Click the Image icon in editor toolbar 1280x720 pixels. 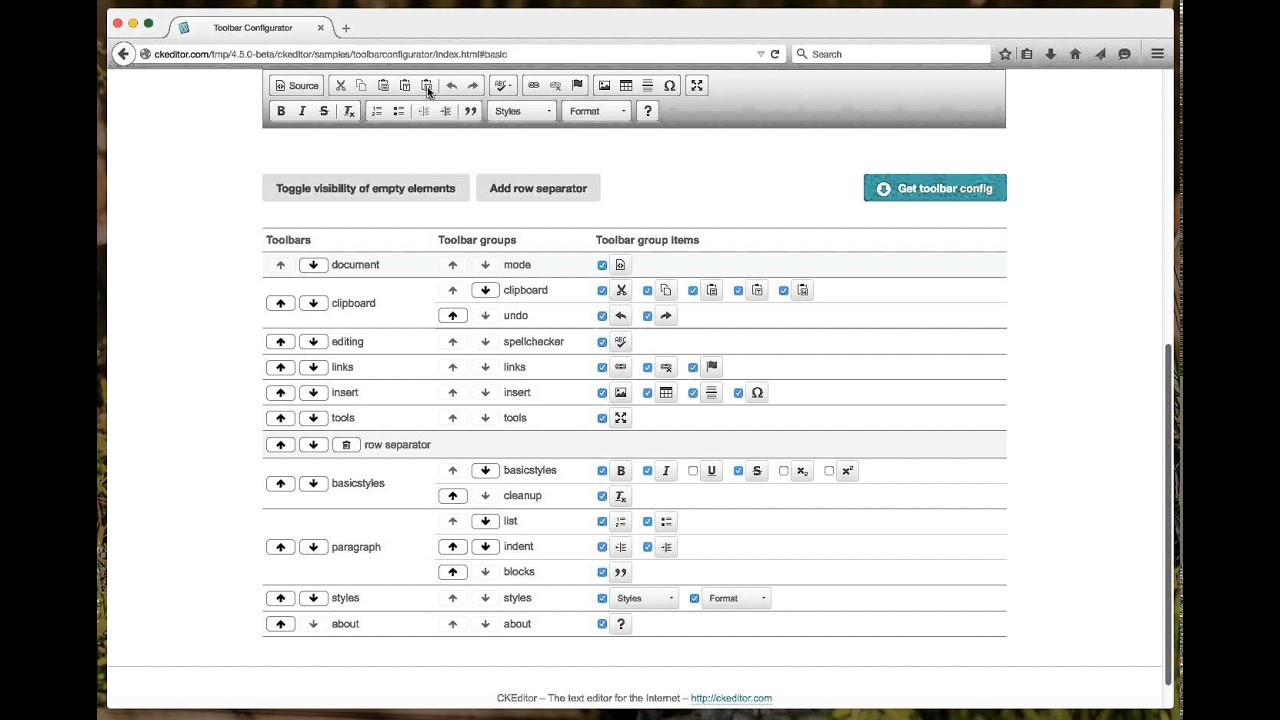point(604,86)
